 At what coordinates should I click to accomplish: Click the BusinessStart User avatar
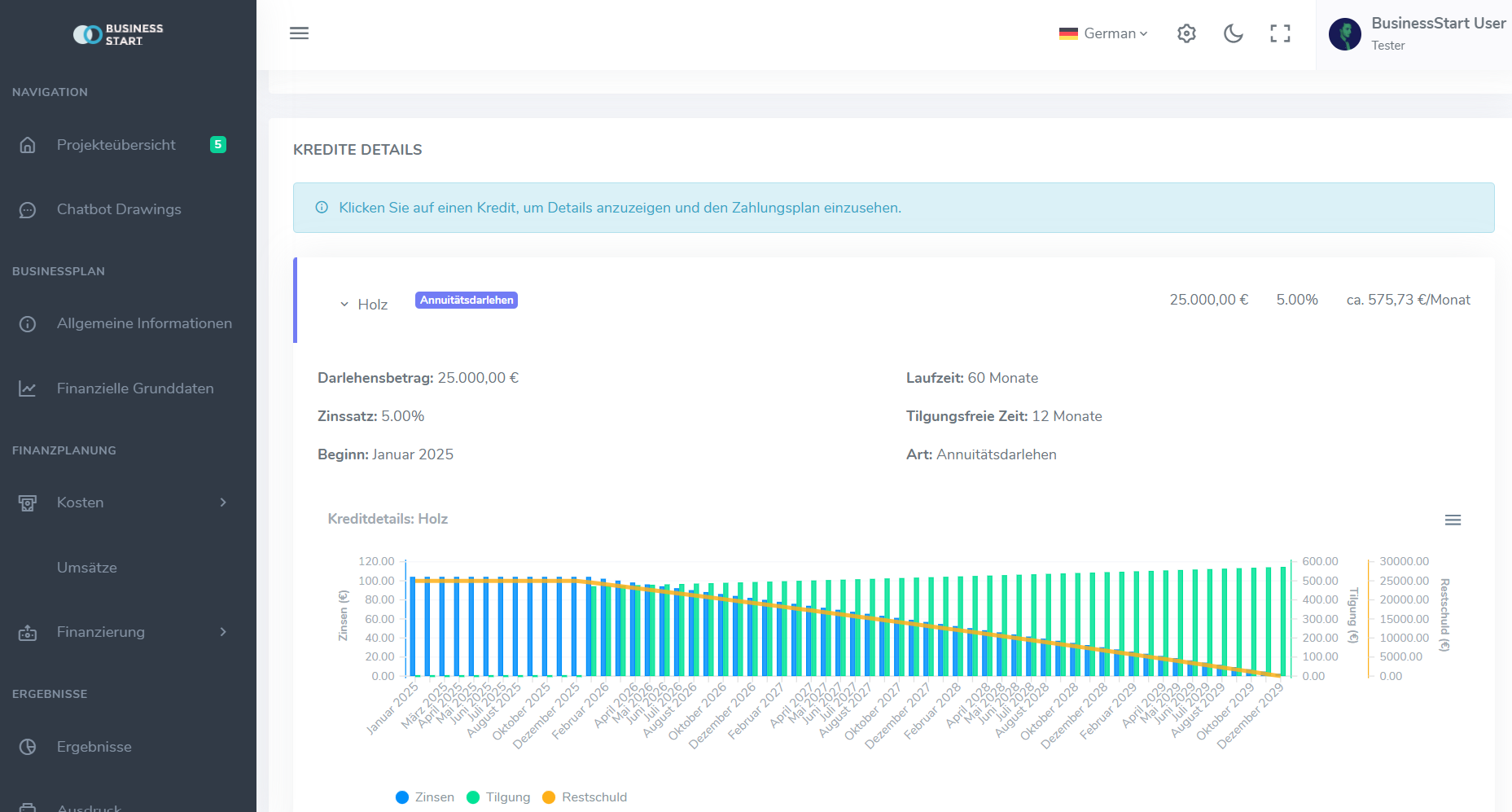click(1344, 34)
